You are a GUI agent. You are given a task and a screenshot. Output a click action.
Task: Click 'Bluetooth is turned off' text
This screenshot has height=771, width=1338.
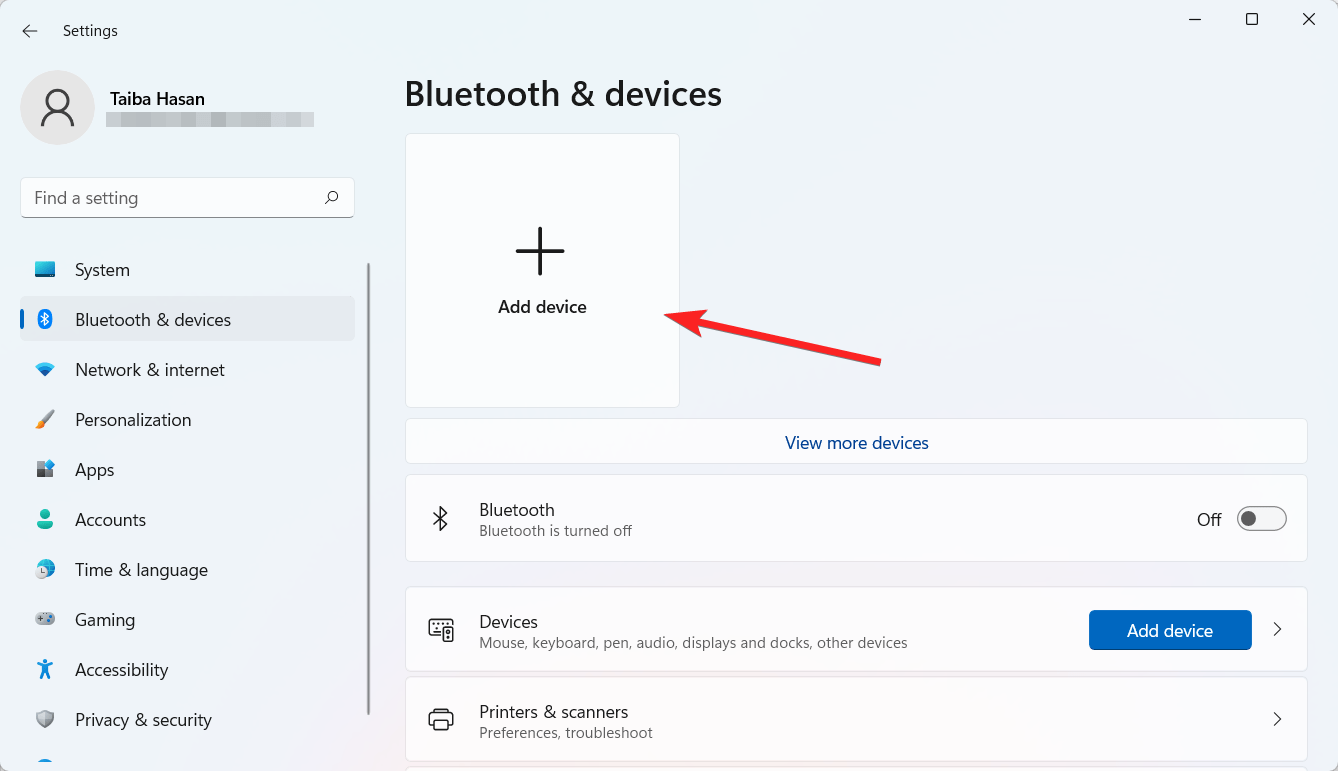(x=556, y=531)
